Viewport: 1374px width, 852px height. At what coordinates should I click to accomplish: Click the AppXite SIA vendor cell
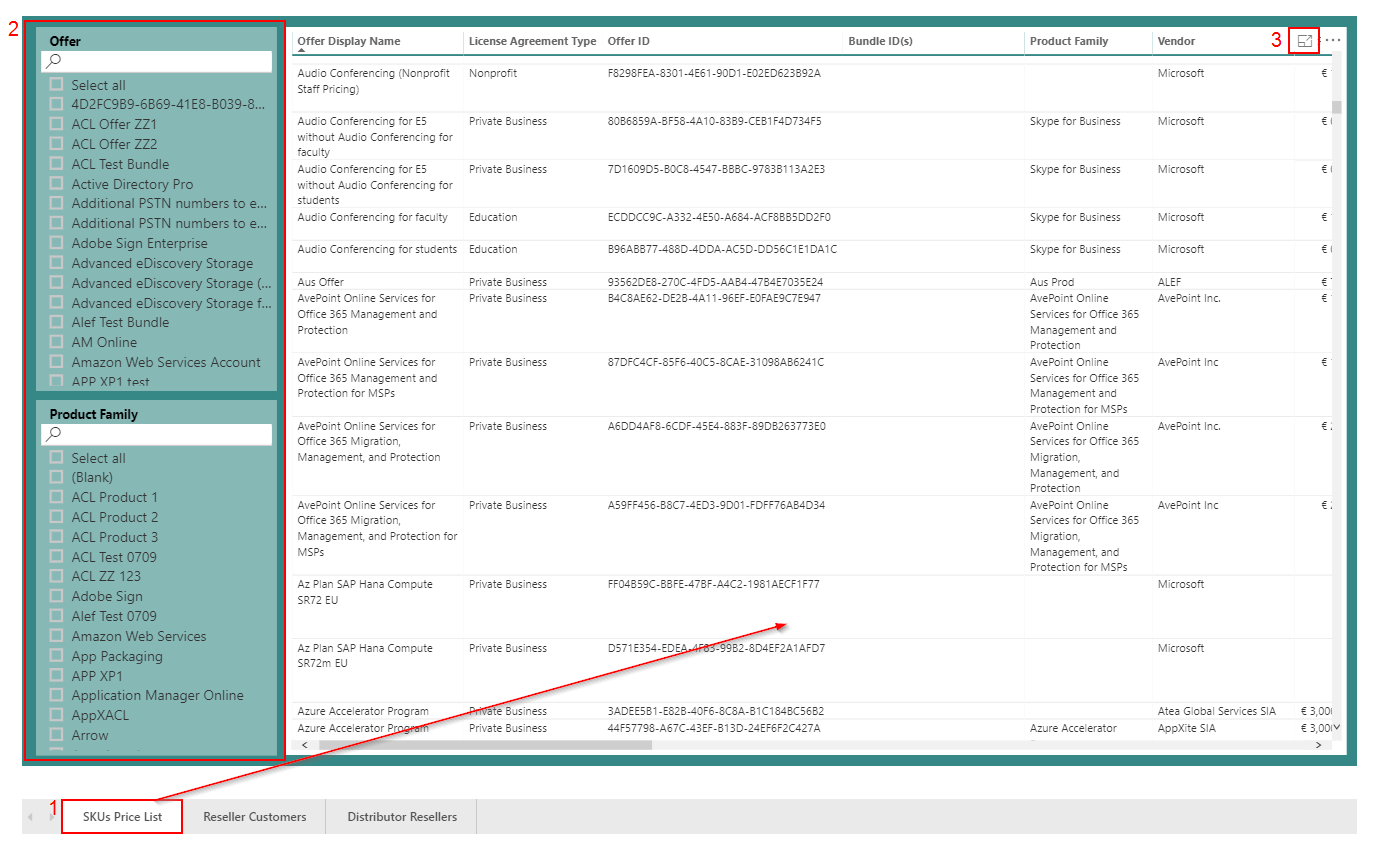(1187, 728)
